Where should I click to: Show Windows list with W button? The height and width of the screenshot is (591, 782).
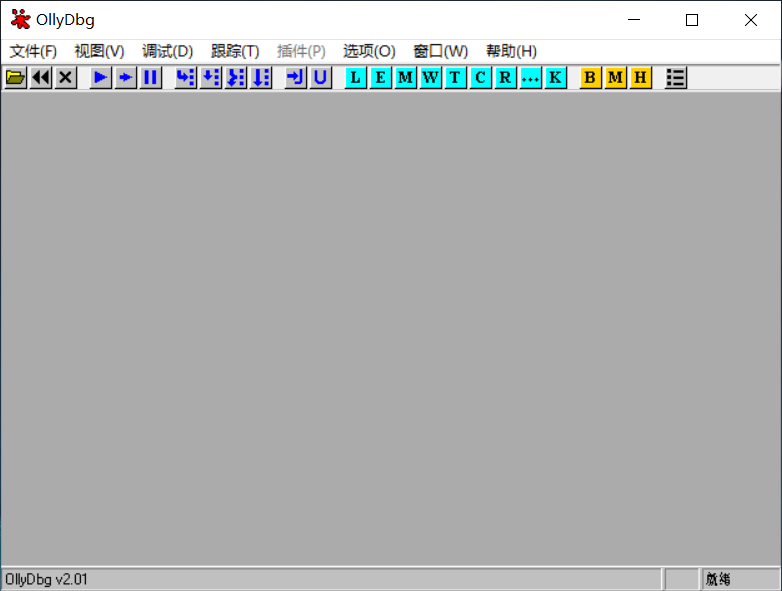(431, 78)
